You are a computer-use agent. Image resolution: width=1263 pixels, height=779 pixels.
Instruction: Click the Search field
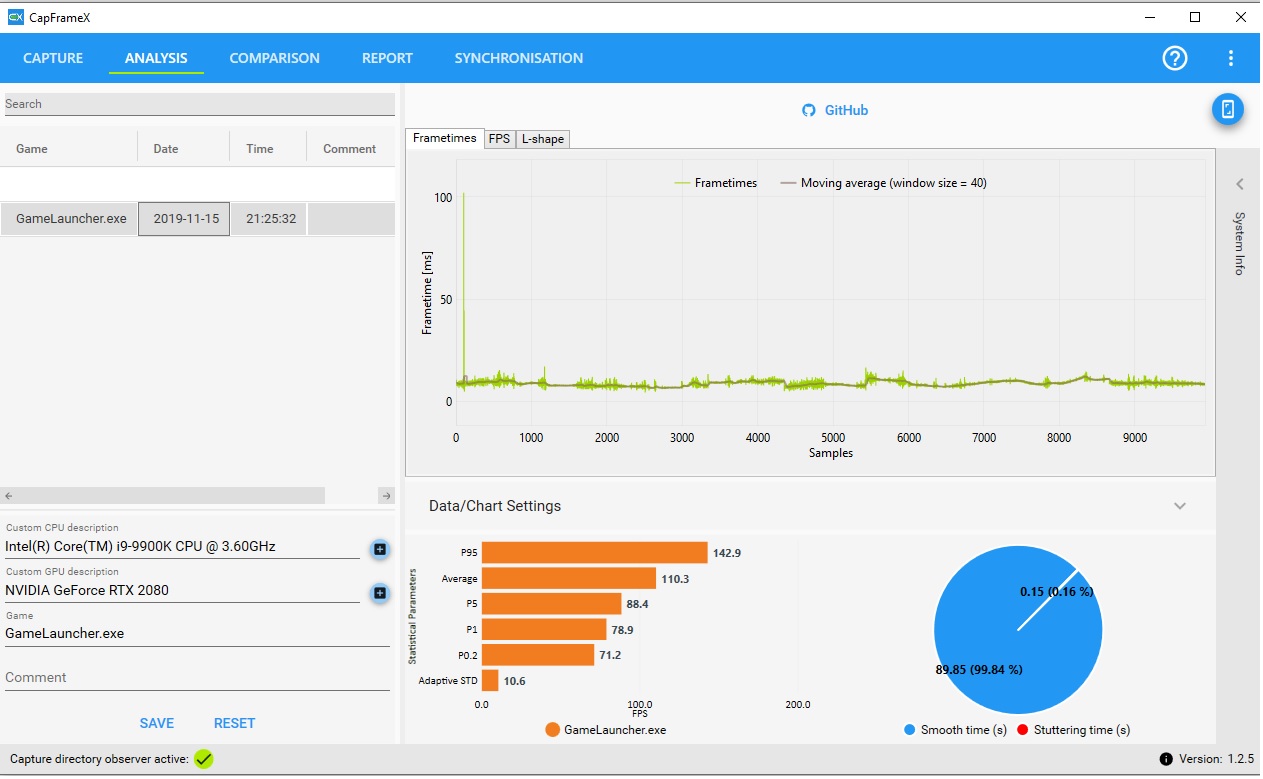199,104
